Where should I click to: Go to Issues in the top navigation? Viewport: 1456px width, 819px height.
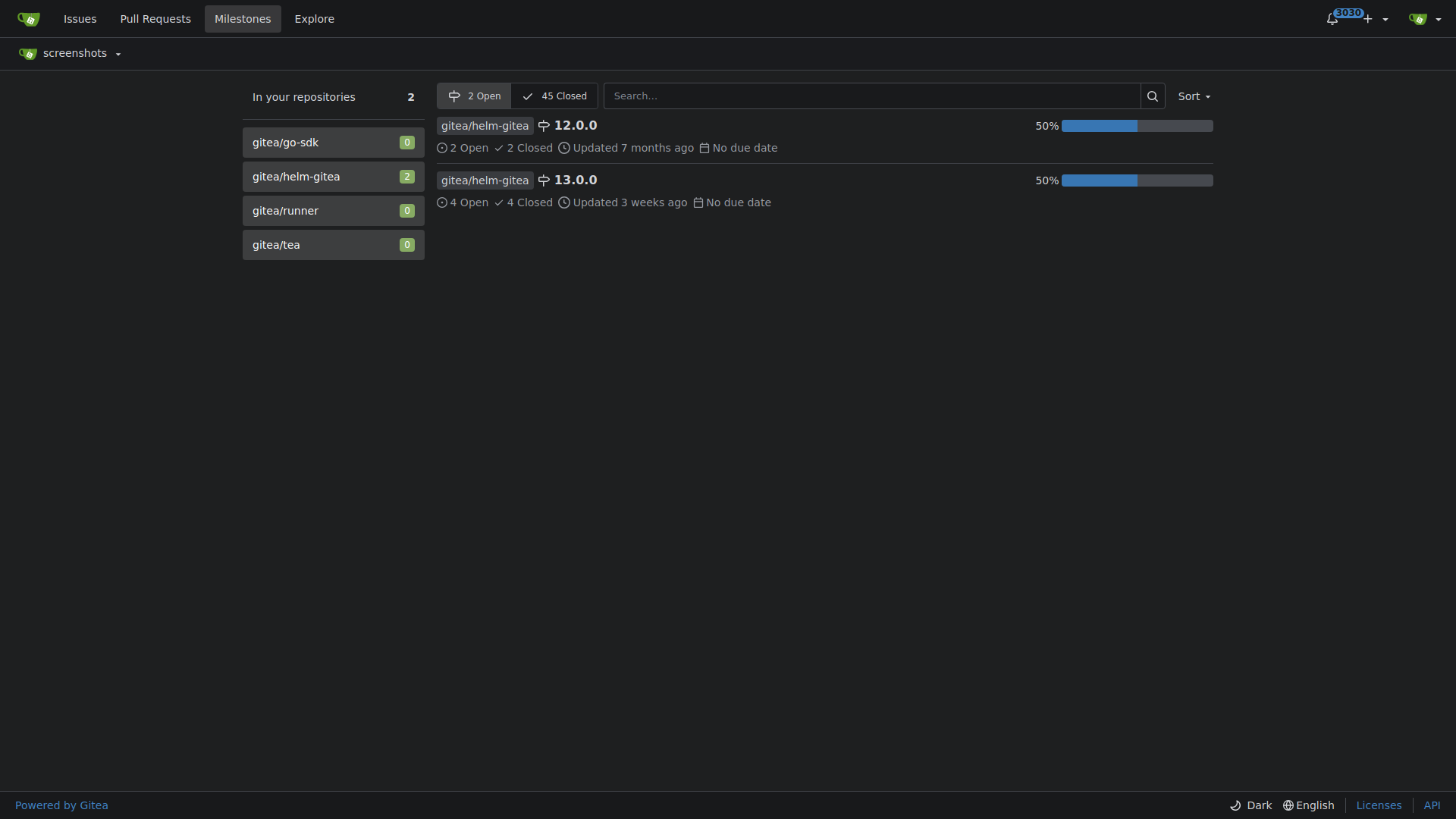(x=80, y=19)
